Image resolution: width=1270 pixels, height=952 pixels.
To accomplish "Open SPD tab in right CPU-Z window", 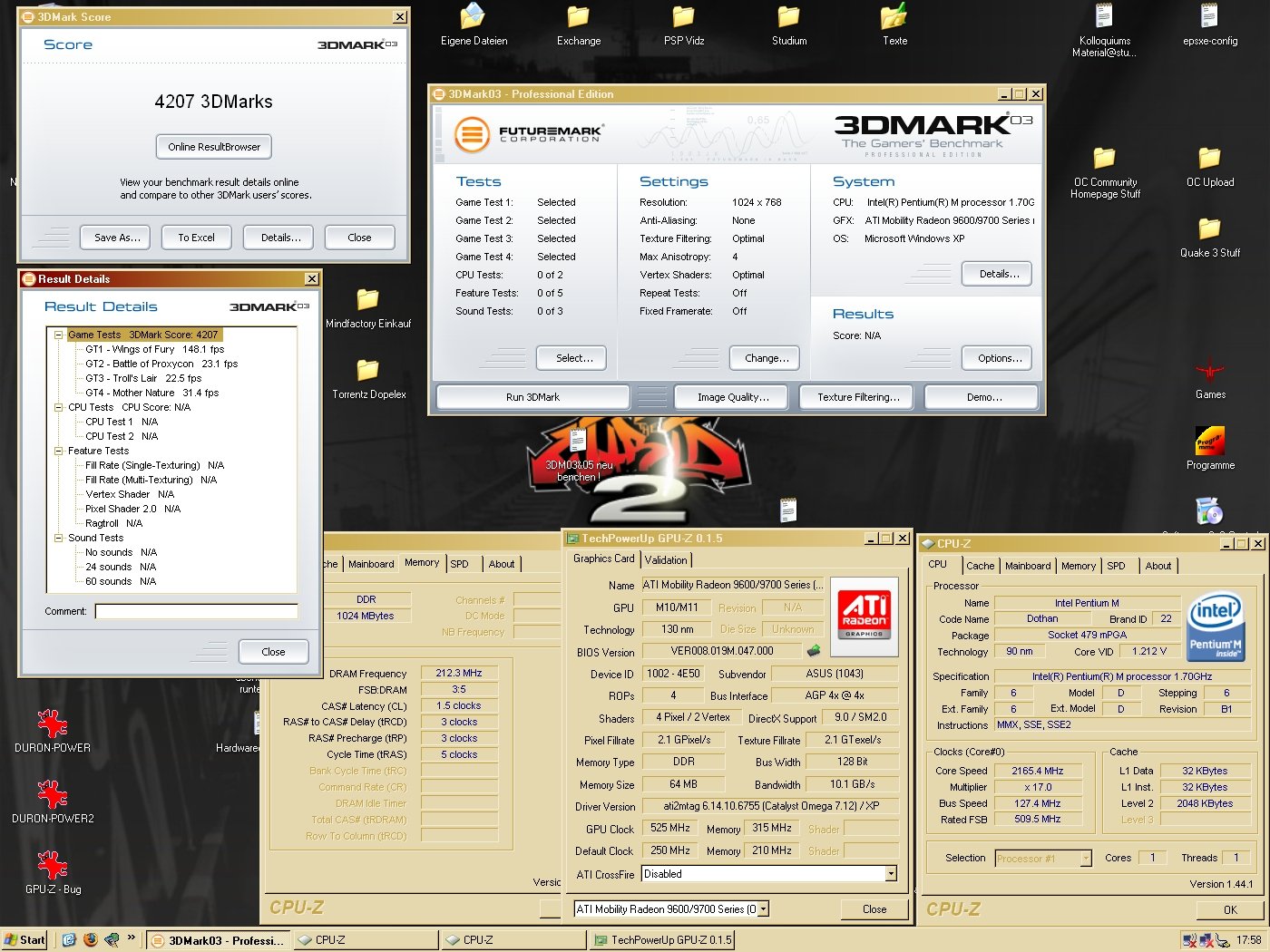I will 1116,566.
